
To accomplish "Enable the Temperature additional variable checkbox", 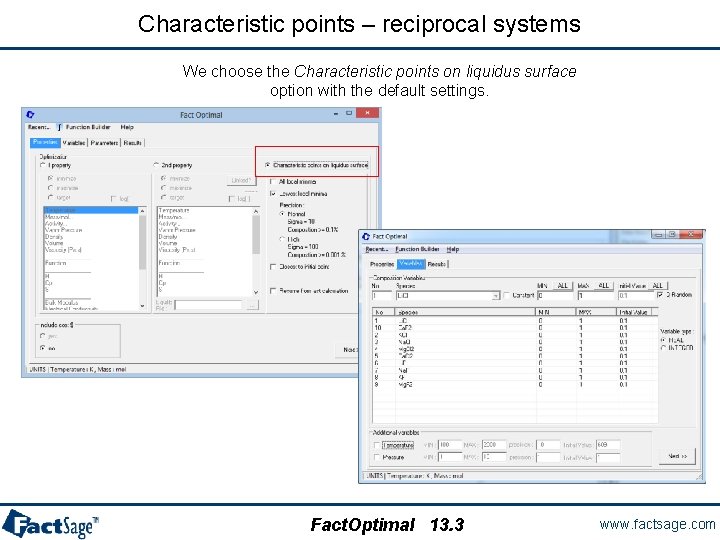I will [x=377, y=445].
